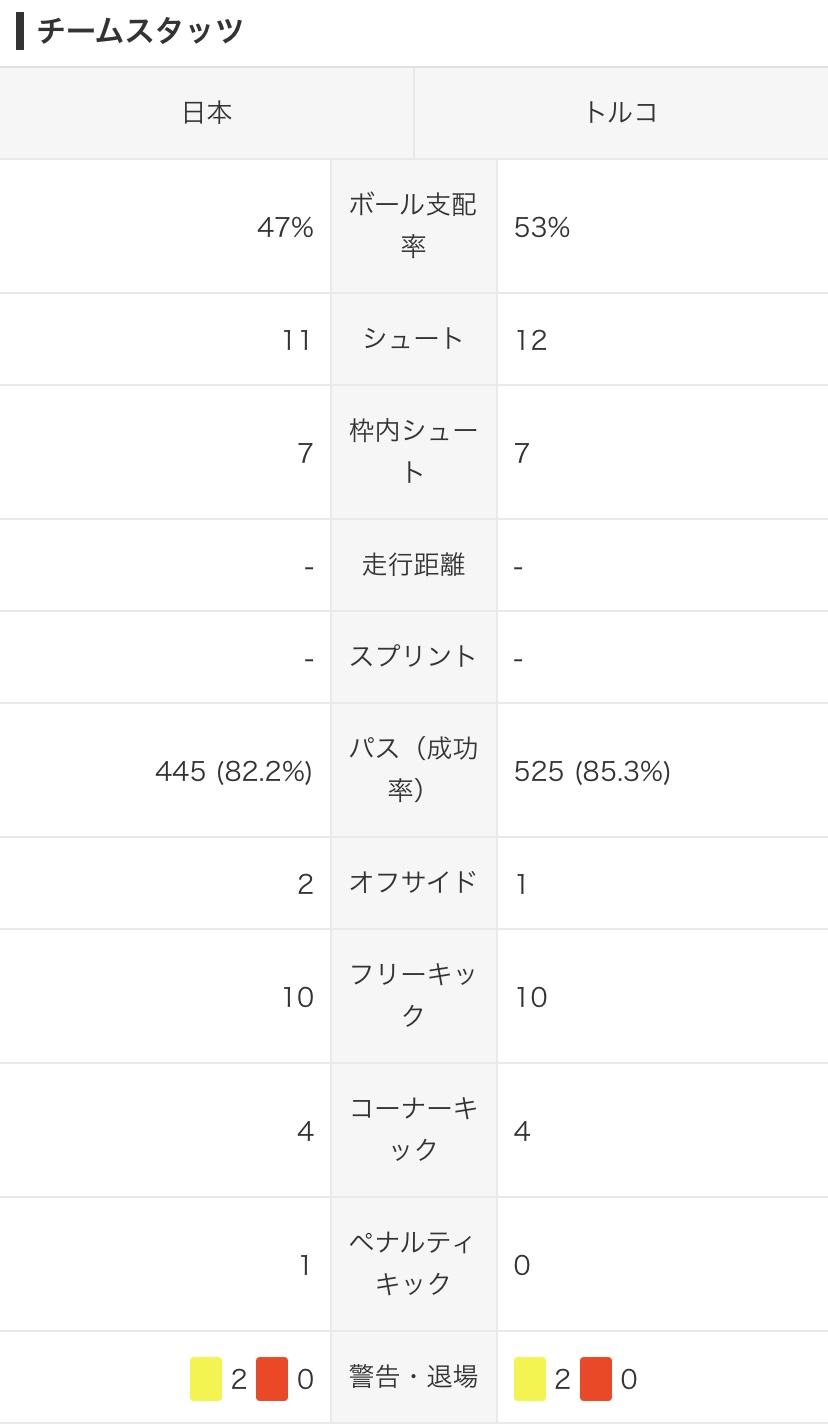Select the トルコ team header
828x1427 pixels.
(621, 113)
